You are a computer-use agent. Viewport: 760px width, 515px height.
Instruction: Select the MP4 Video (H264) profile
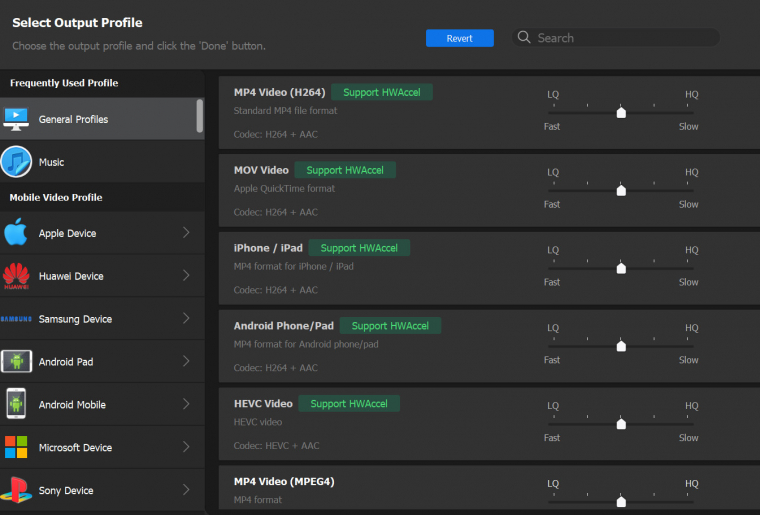pyautogui.click(x=489, y=112)
